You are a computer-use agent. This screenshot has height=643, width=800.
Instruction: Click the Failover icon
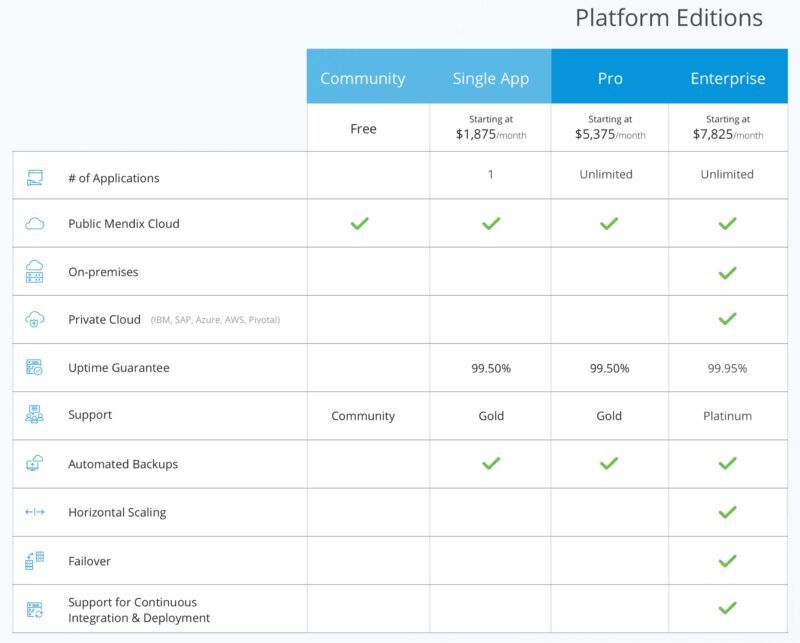pos(35,560)
